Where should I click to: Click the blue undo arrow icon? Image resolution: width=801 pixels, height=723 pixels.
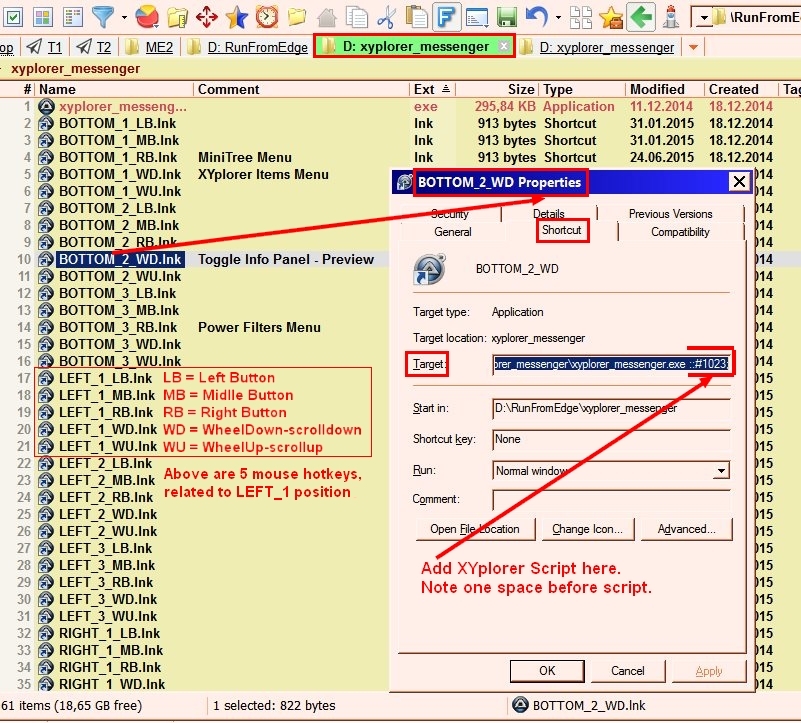536,16
